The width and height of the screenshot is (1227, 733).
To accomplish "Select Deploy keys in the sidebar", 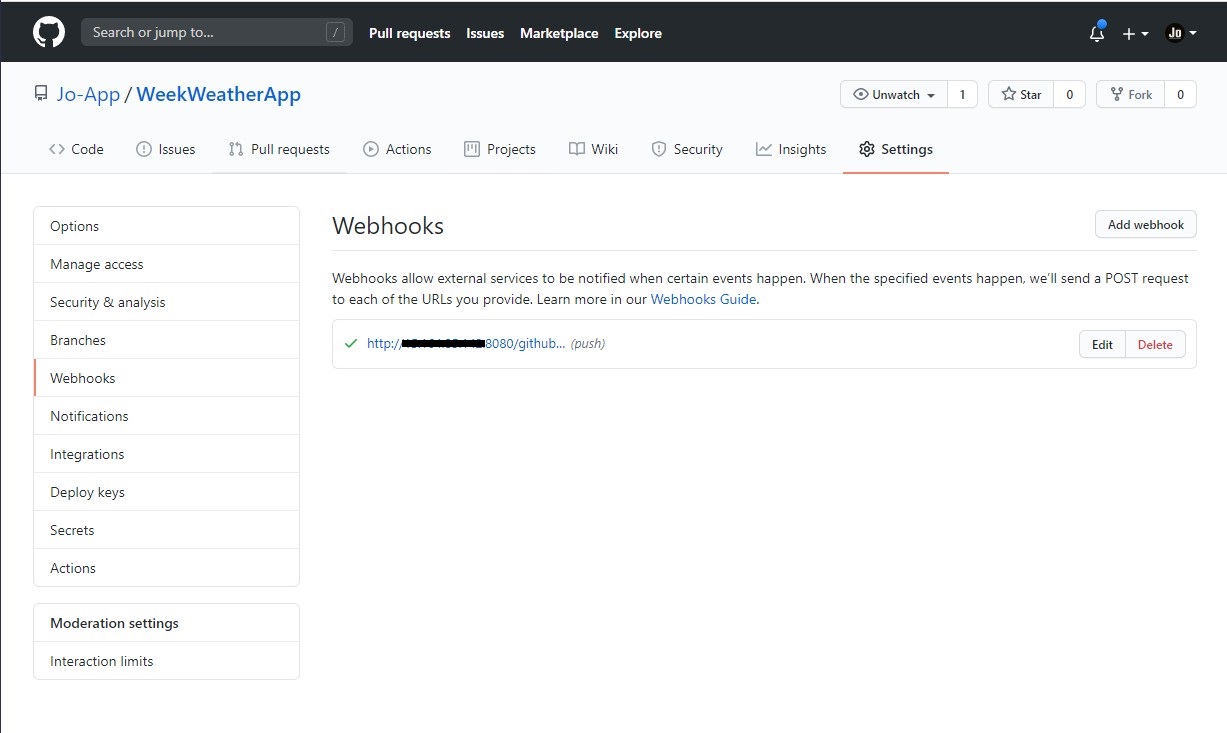I will tap(166, 492).
